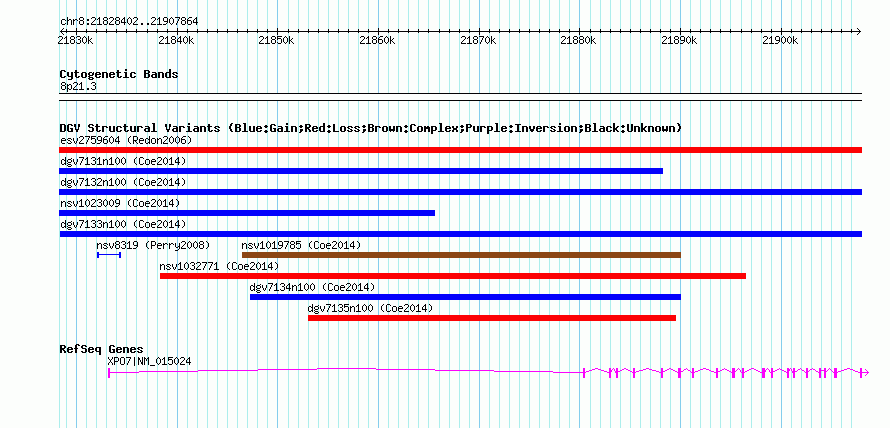This screenshot has height=428, width=890.
Task: Click the 8p21.3 band label
Action: pos(76,86)
